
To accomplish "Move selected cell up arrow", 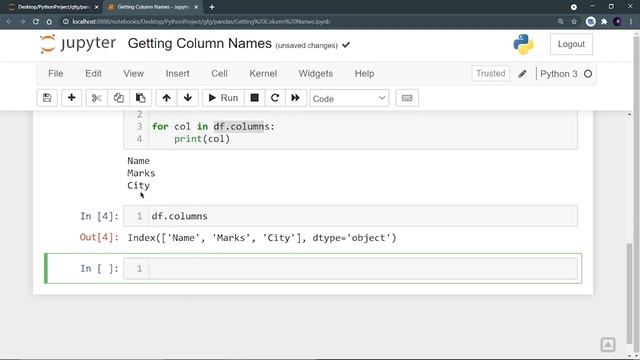I will (x=166, y=98).
